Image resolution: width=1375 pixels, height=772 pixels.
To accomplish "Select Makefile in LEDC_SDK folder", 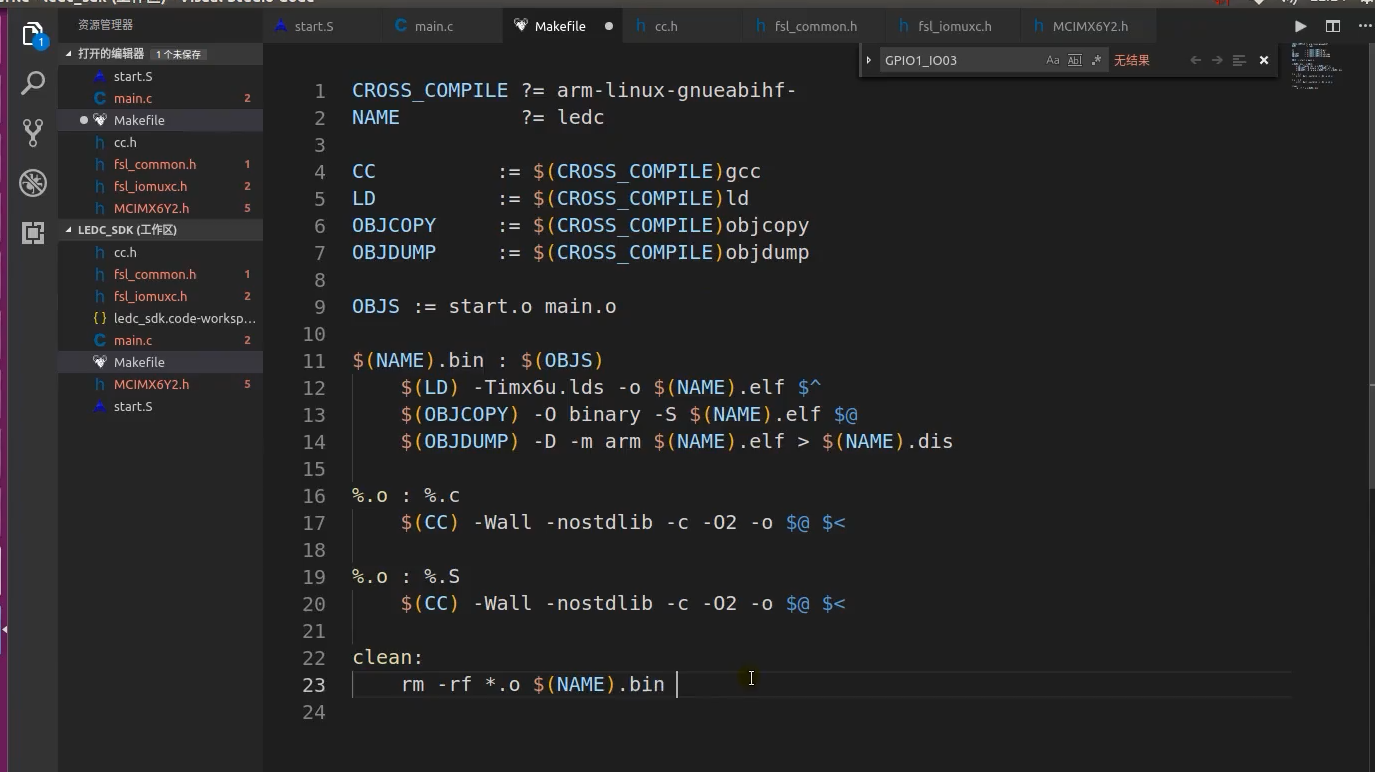I will coord(160,362).
